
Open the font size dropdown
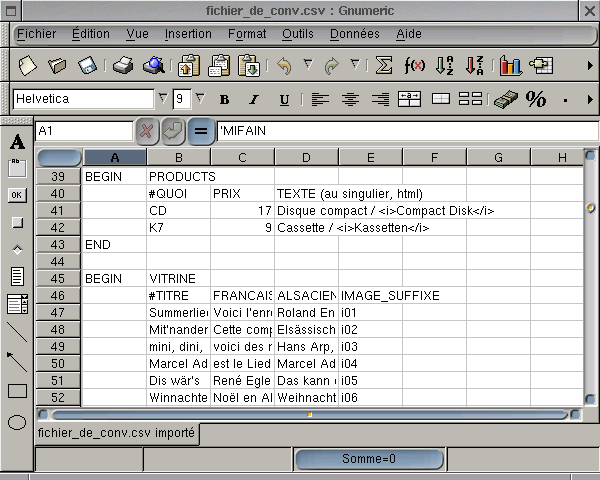[199, 98]
